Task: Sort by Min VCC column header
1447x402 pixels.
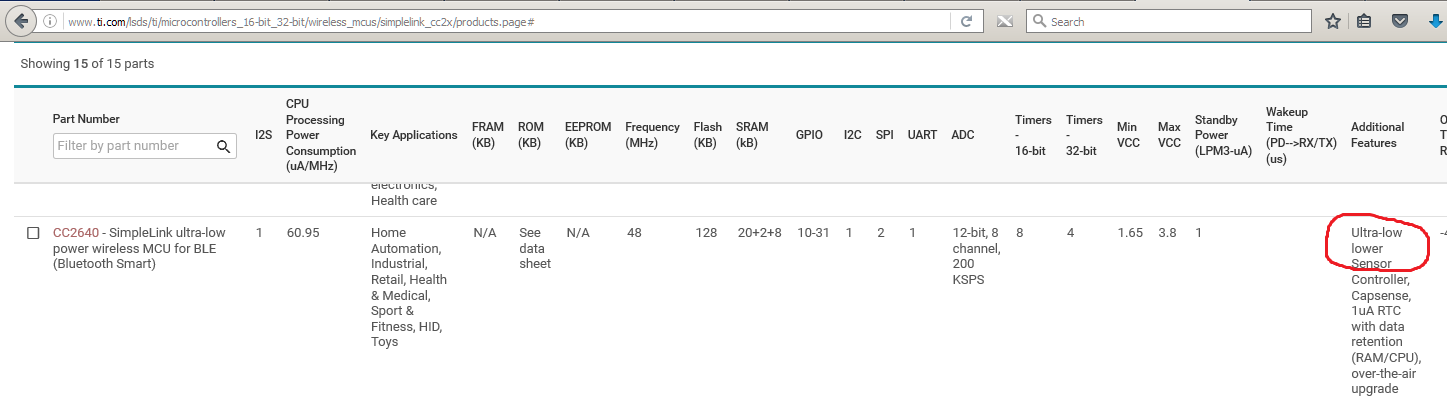Action: click(1129, 135)
